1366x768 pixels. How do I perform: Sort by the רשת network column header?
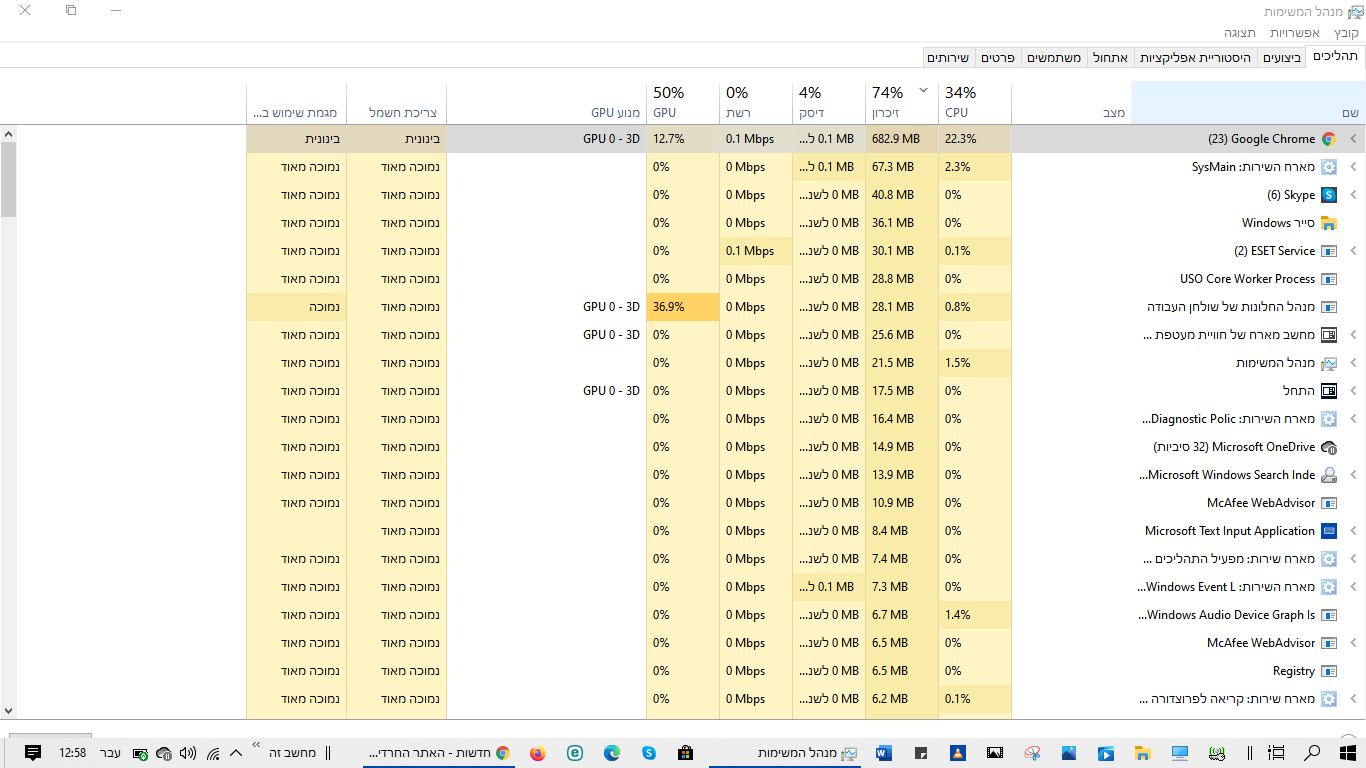(756, 103)
